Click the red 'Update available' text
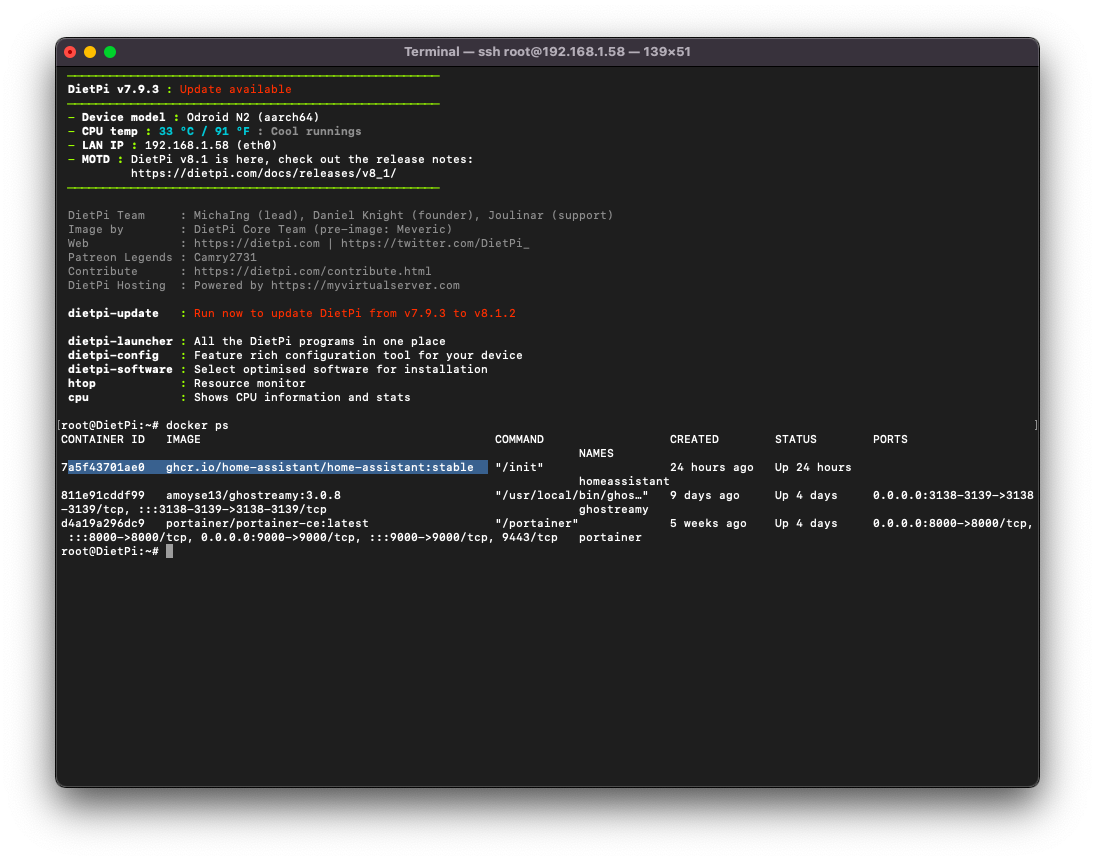 tap(235, 89)
